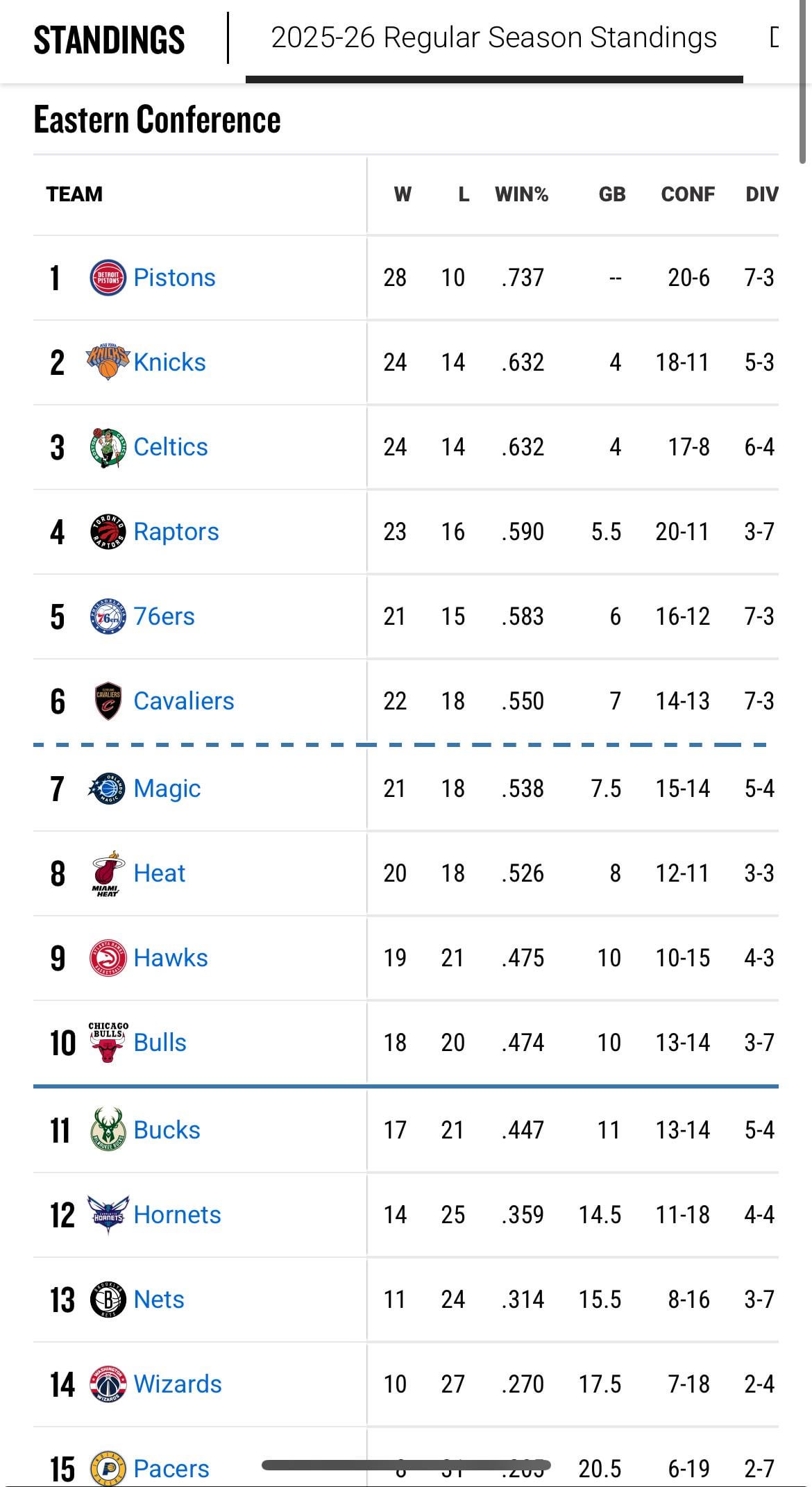The image size is (812, 1487).
Task: Tap the Chicago Bulls logo
Action: (108, 1043)
